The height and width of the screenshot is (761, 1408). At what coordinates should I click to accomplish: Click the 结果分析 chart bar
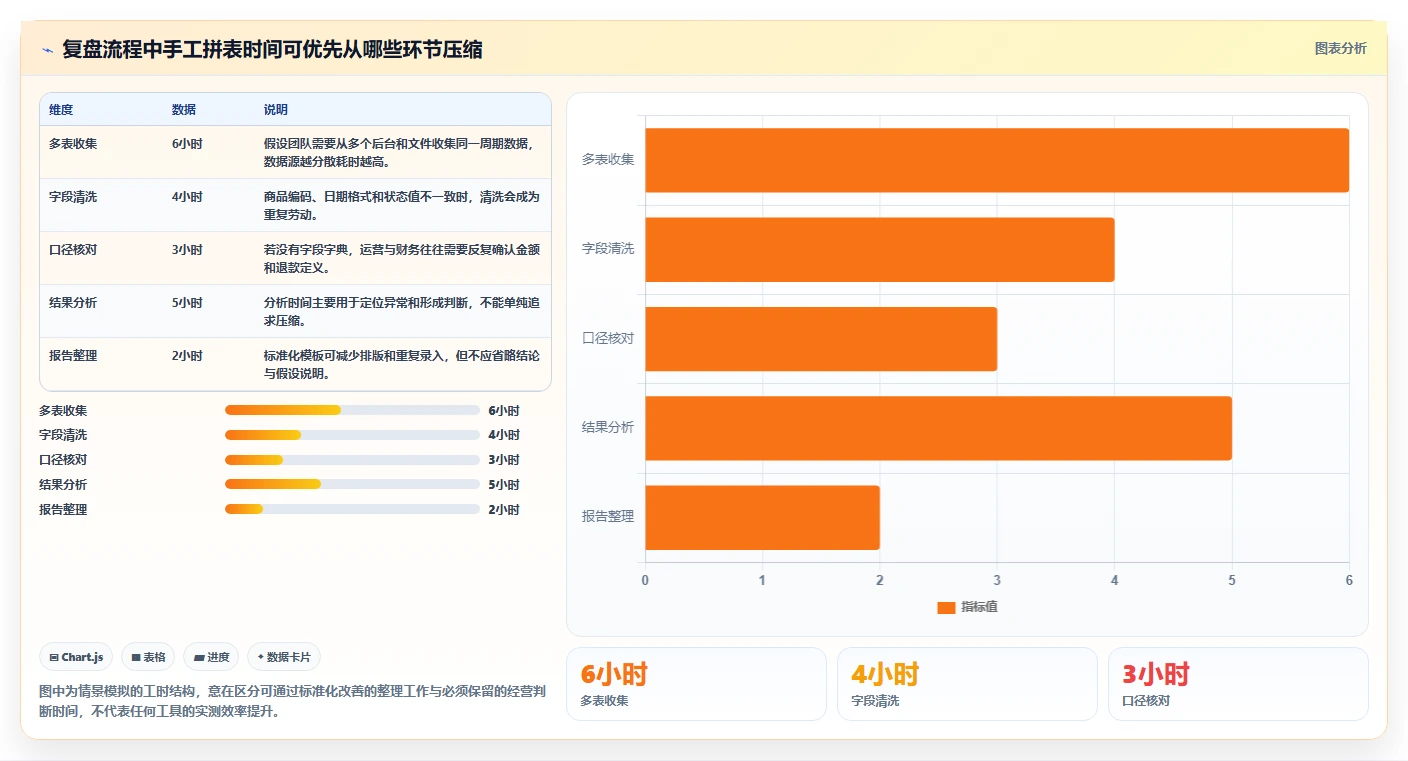938,428
